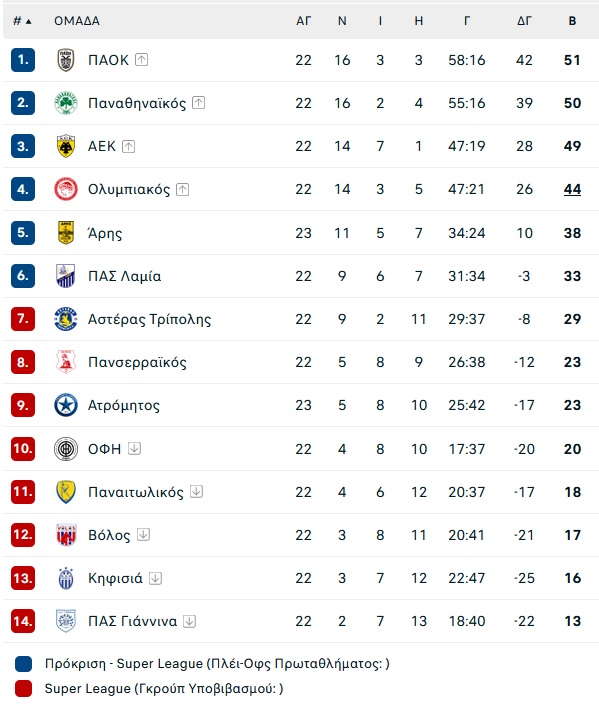Click the ΑΕΚ eagle crest icon

pyautogui.click(x=66, y=146)
